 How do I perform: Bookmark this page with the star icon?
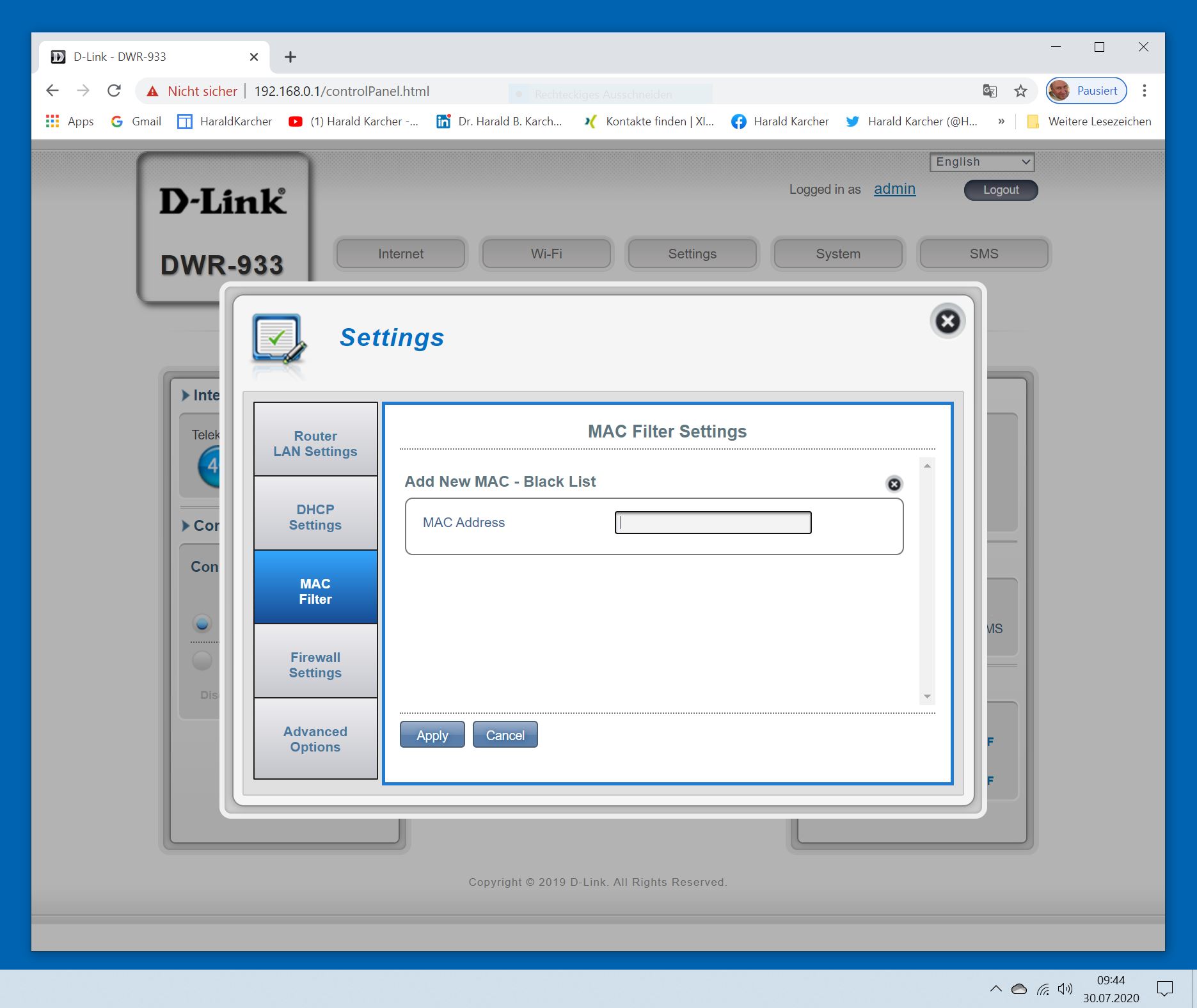click(x=1020, y=91)
